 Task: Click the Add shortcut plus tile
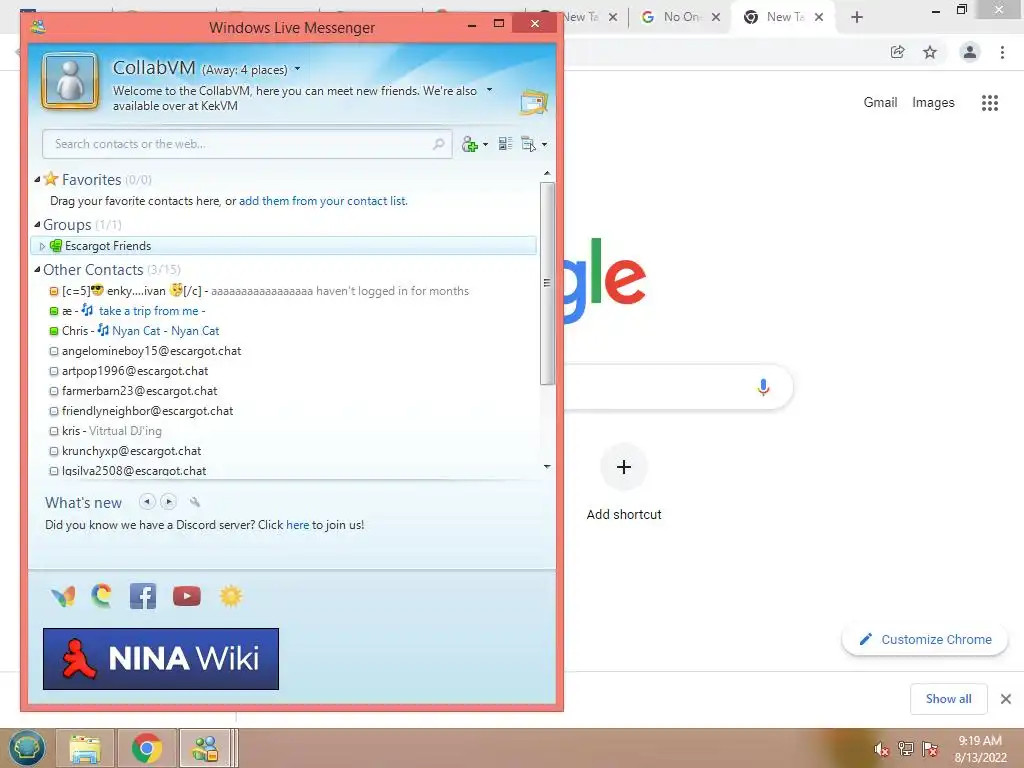[624, 466]
